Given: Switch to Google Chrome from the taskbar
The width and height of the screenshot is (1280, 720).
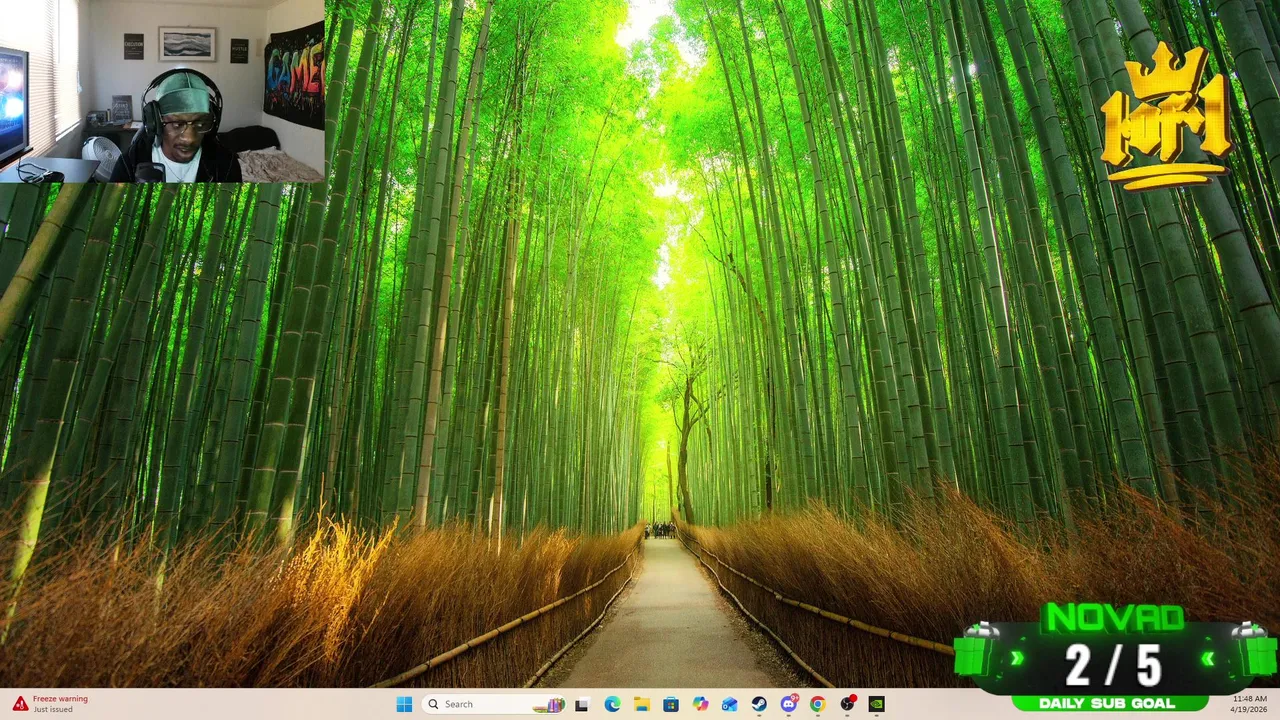Looking at the screenshot, I should coord(818,704).
